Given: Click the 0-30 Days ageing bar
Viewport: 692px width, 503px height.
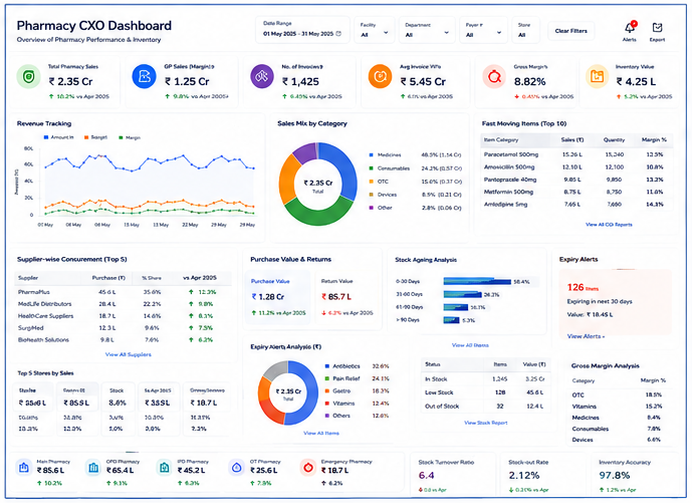Looking at the screenshot, I should tap(477, 282).
